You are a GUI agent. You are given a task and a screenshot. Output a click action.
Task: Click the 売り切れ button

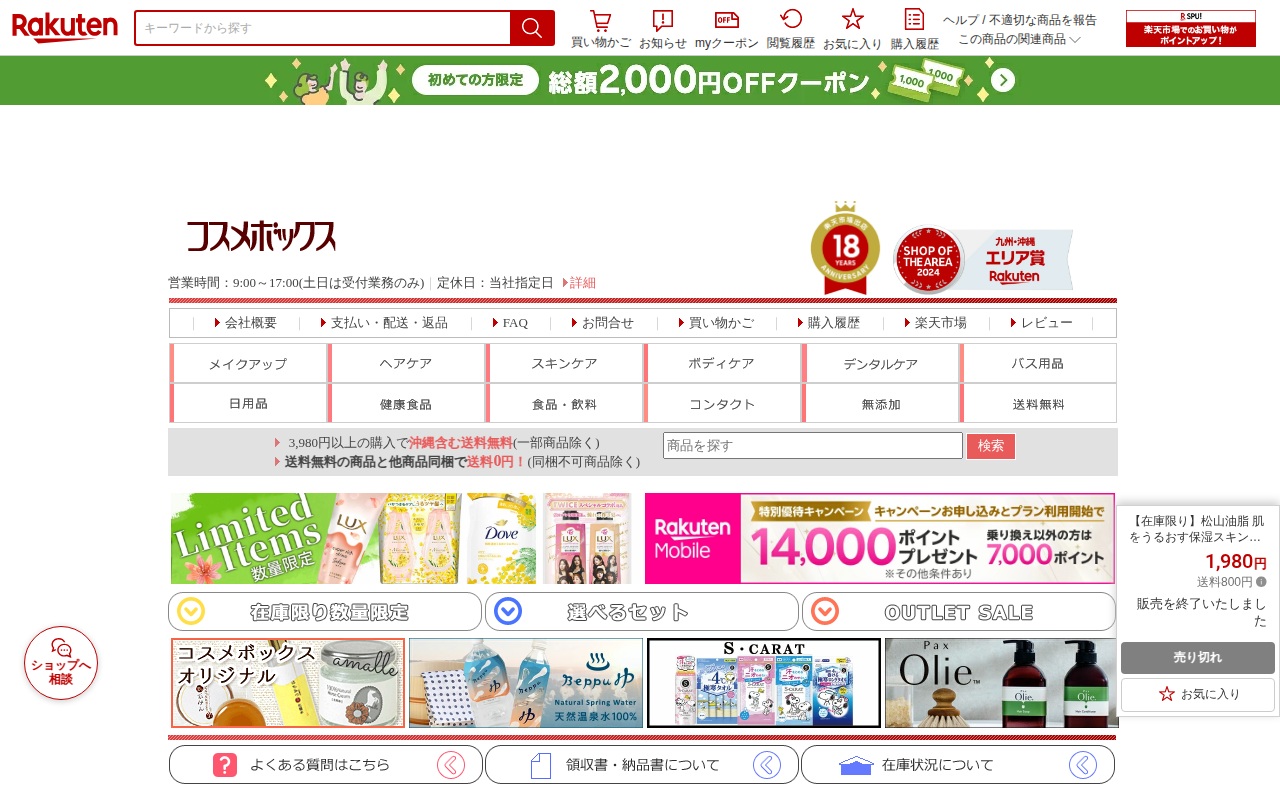[x=1198, y=658]
